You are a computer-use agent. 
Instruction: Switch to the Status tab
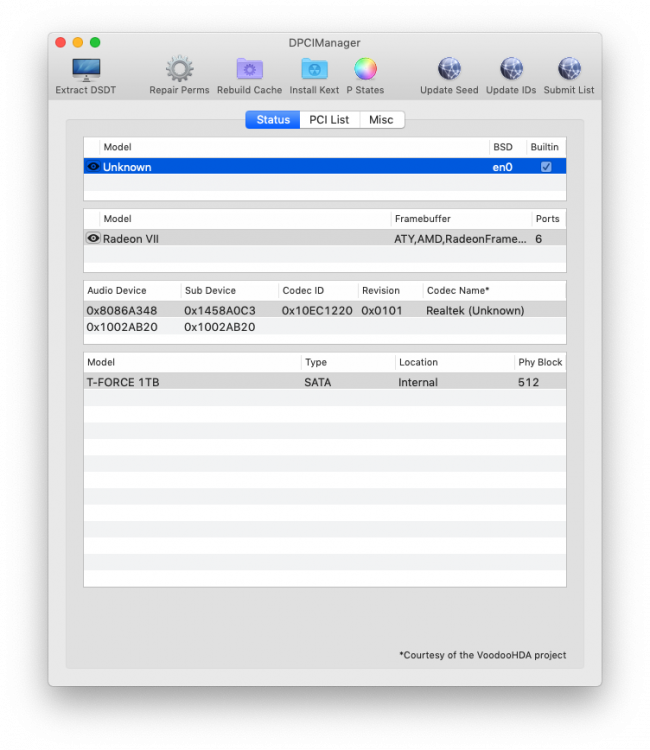click(x=273, y=120)
